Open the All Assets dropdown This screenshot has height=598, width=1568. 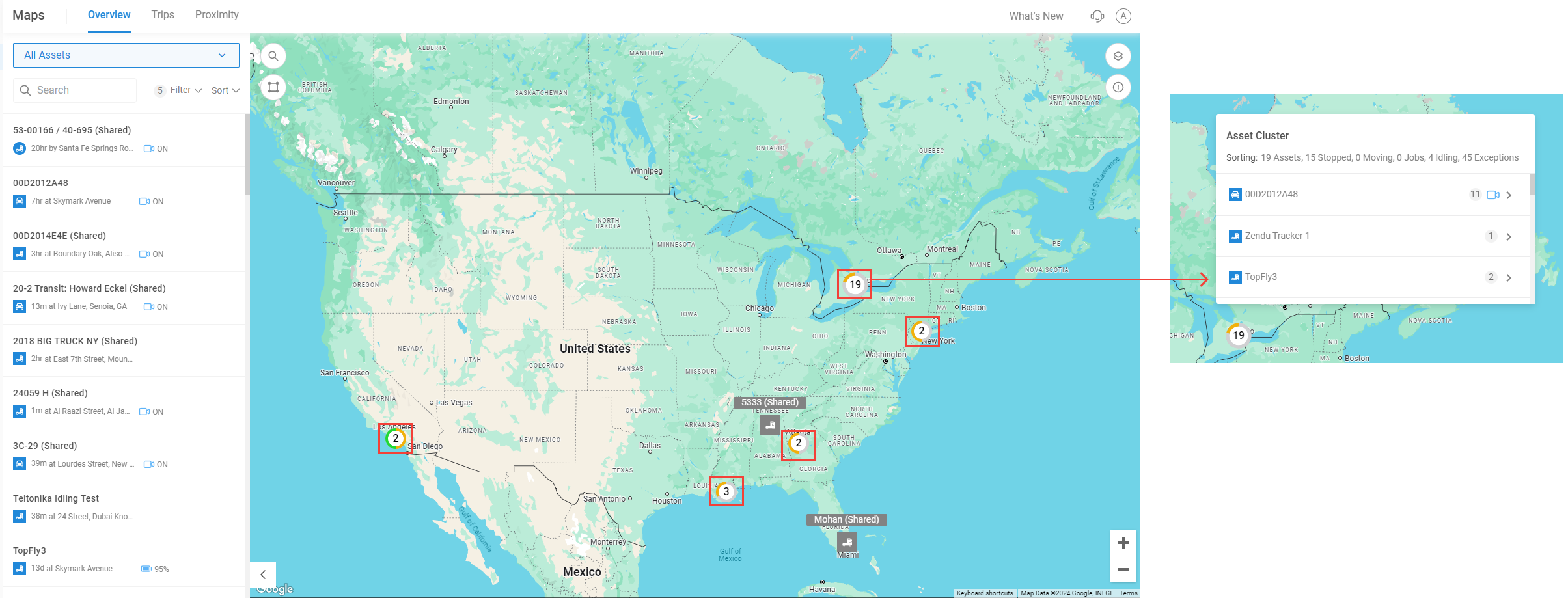point(126,55)
